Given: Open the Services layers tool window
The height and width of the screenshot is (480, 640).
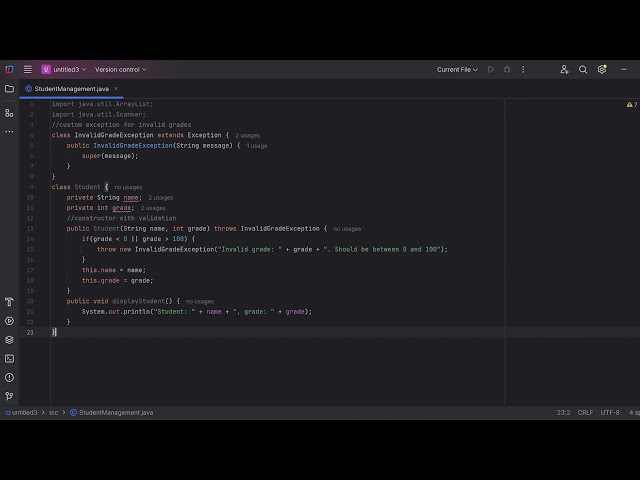Looking at the screenshot, I should click(x=9, y=340).
